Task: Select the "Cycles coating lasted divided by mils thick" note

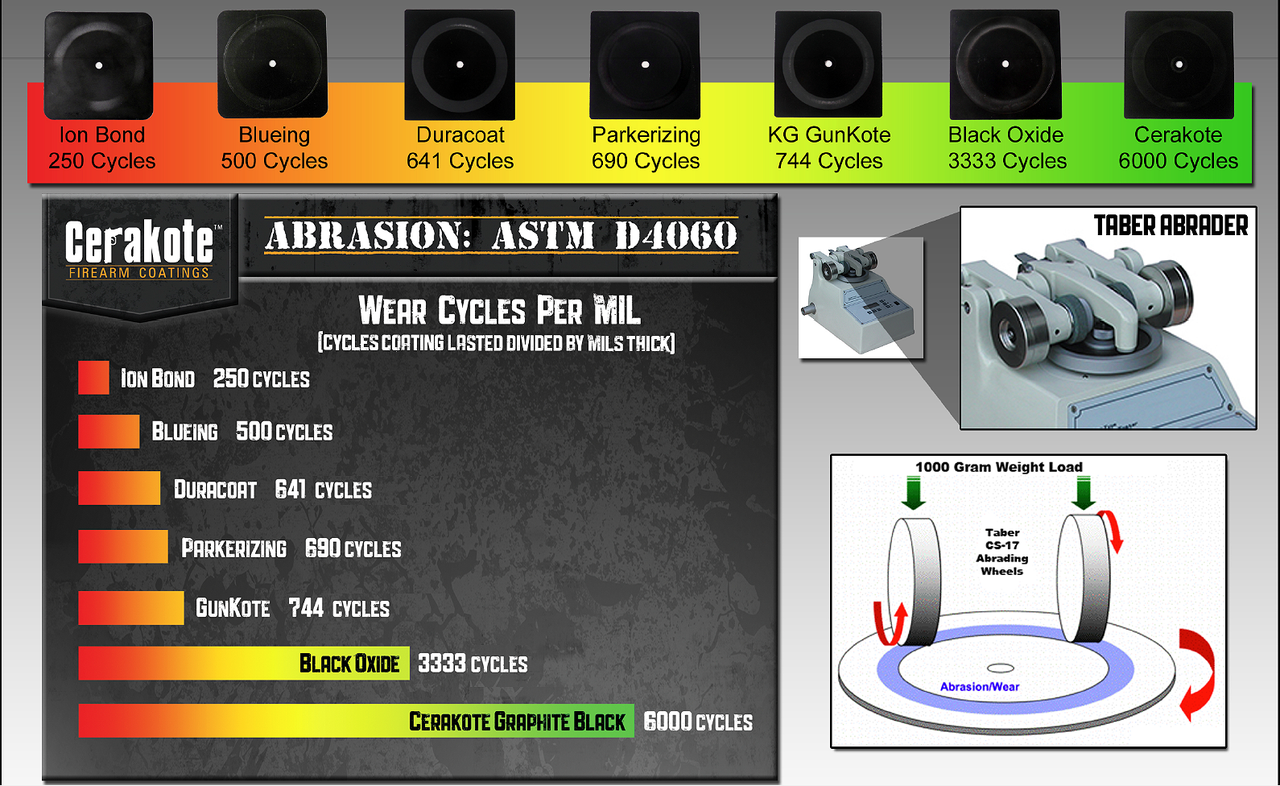Action: pos(497,343)
